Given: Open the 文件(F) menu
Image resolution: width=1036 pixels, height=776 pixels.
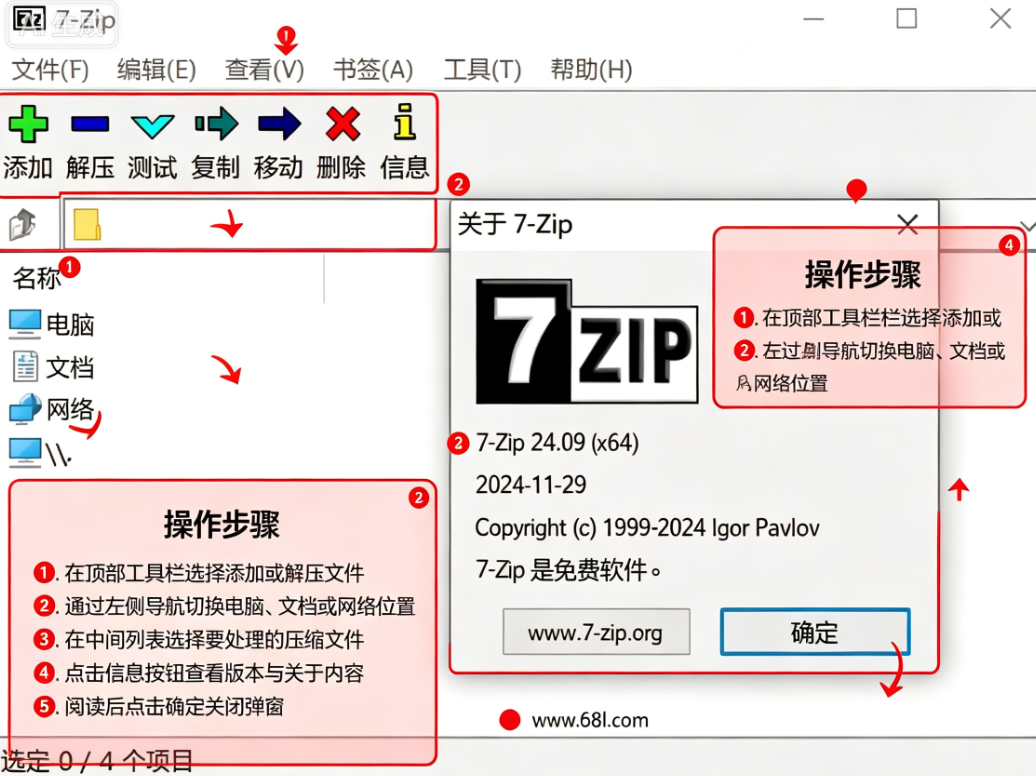Looking at the screenshot, I should tap(50, 69).
